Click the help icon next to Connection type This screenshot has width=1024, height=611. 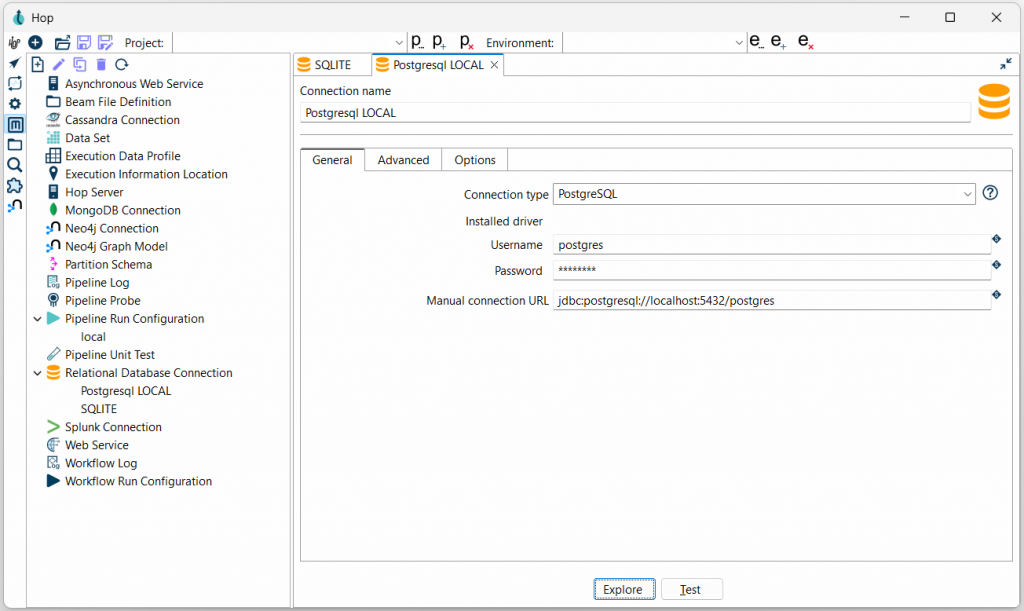tap(990, 193)
